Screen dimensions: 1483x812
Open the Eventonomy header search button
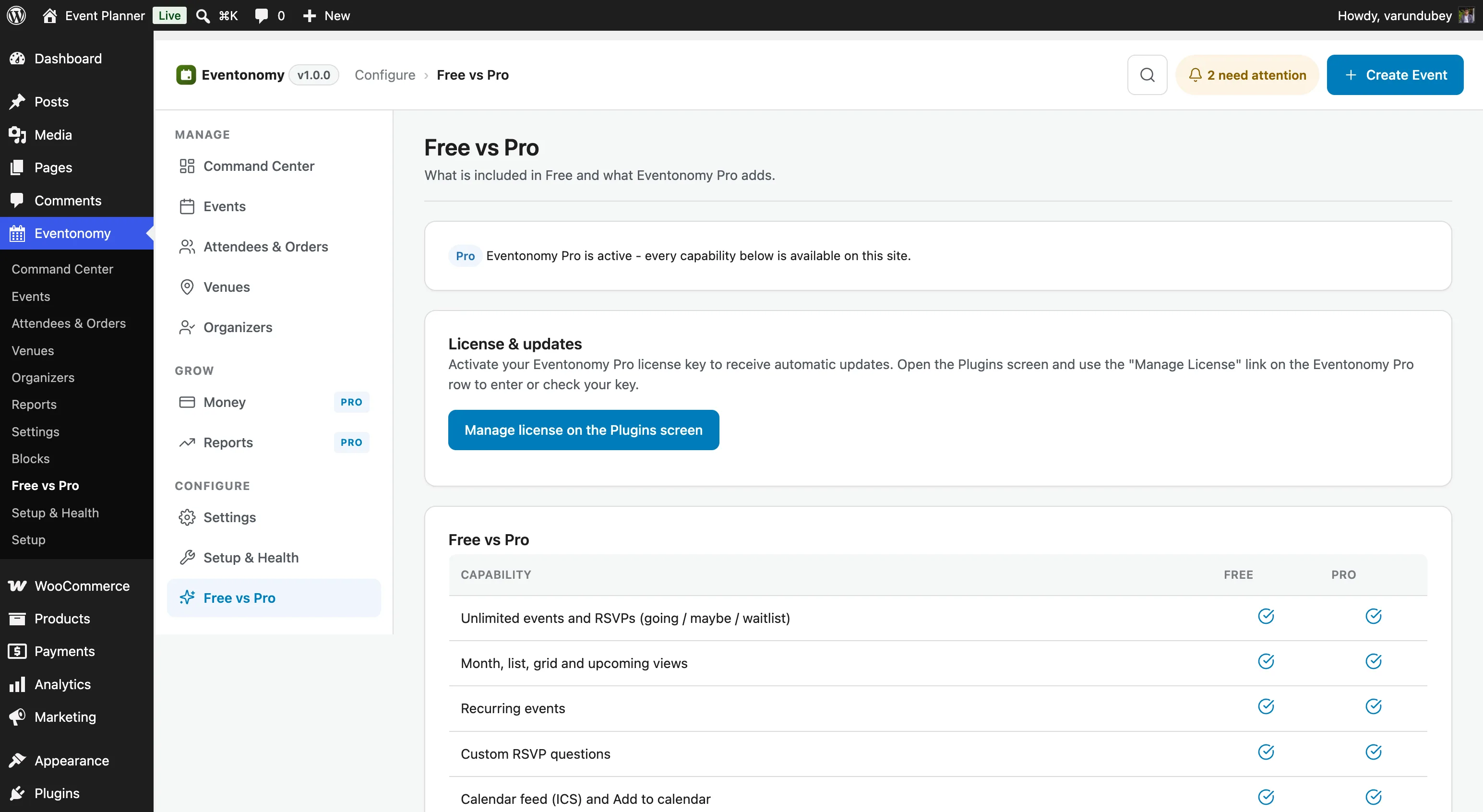[1147, 75]
